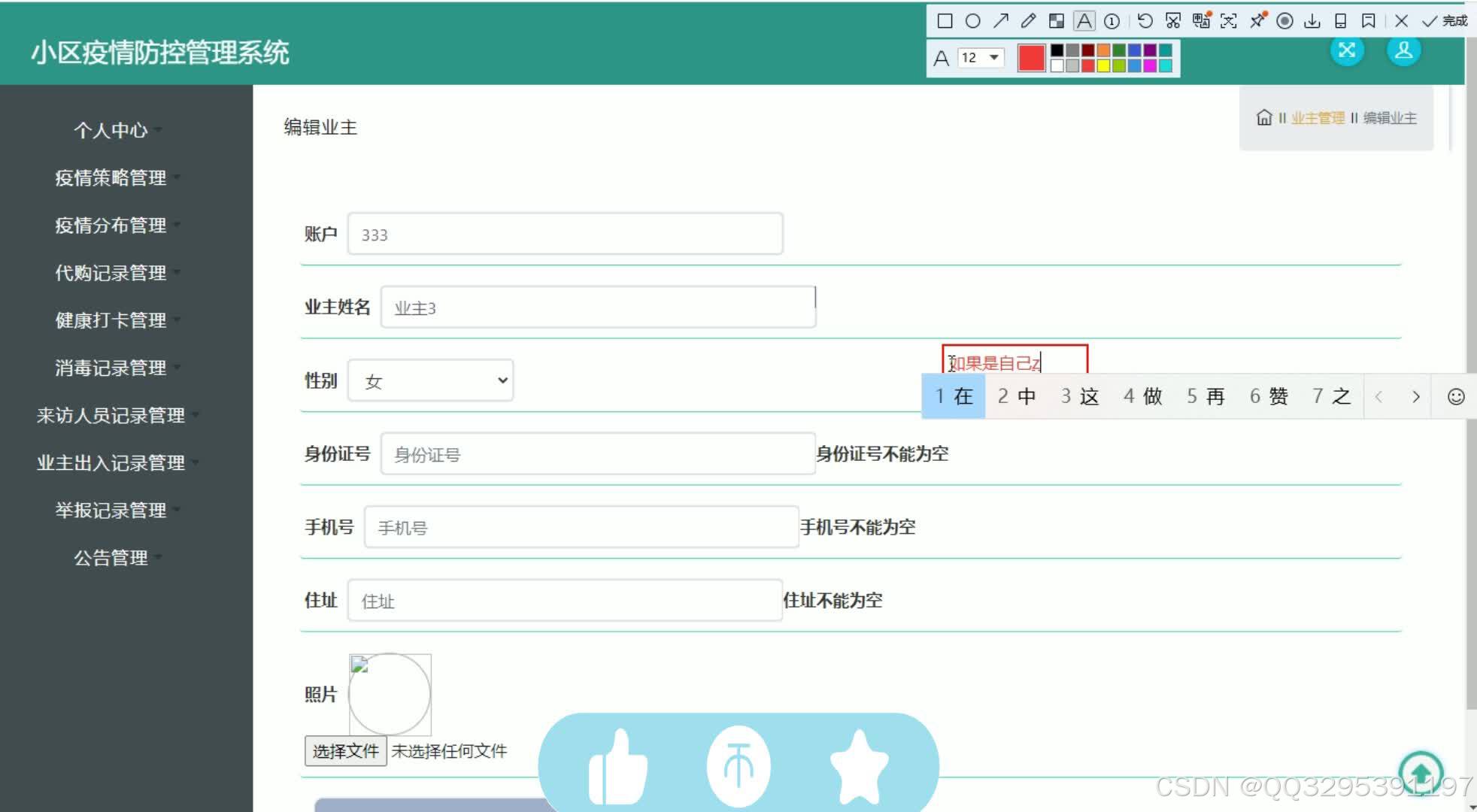Select the numbered marker tool

pyautogui.click(x=1112, y=21)
